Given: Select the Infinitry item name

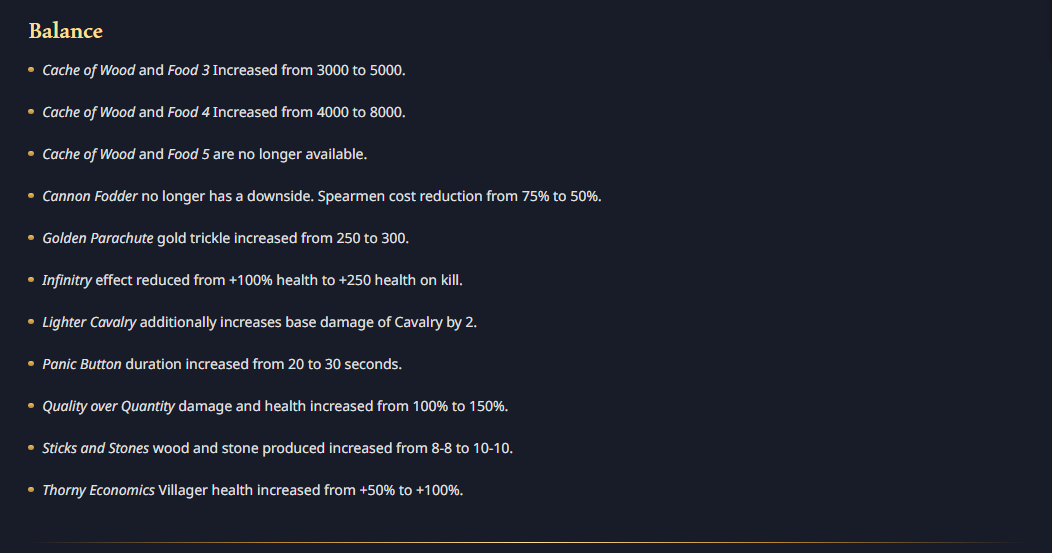Looking at the screenshot, I should click(x=67, y=280).
